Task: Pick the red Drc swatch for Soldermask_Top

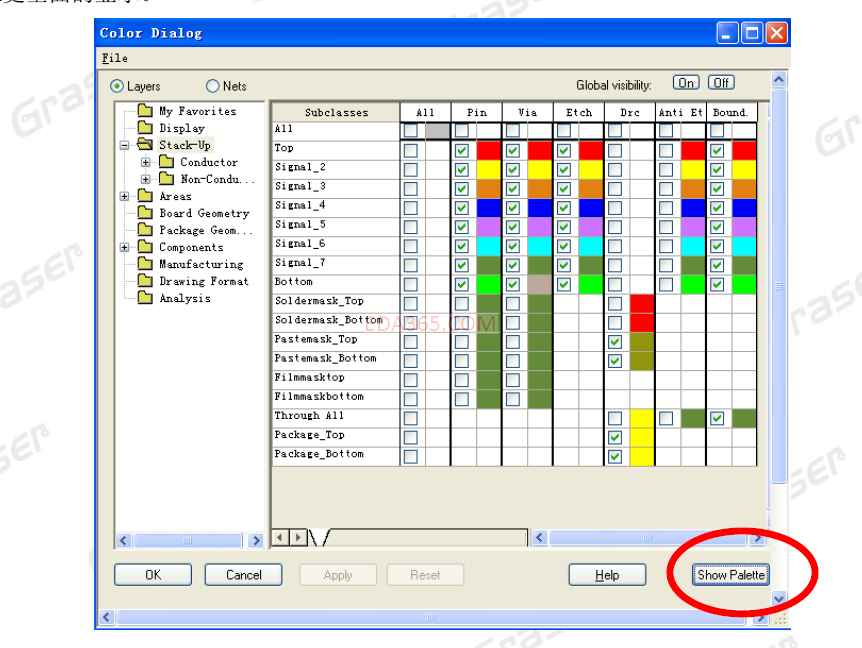Action: [x=642, y=303]
